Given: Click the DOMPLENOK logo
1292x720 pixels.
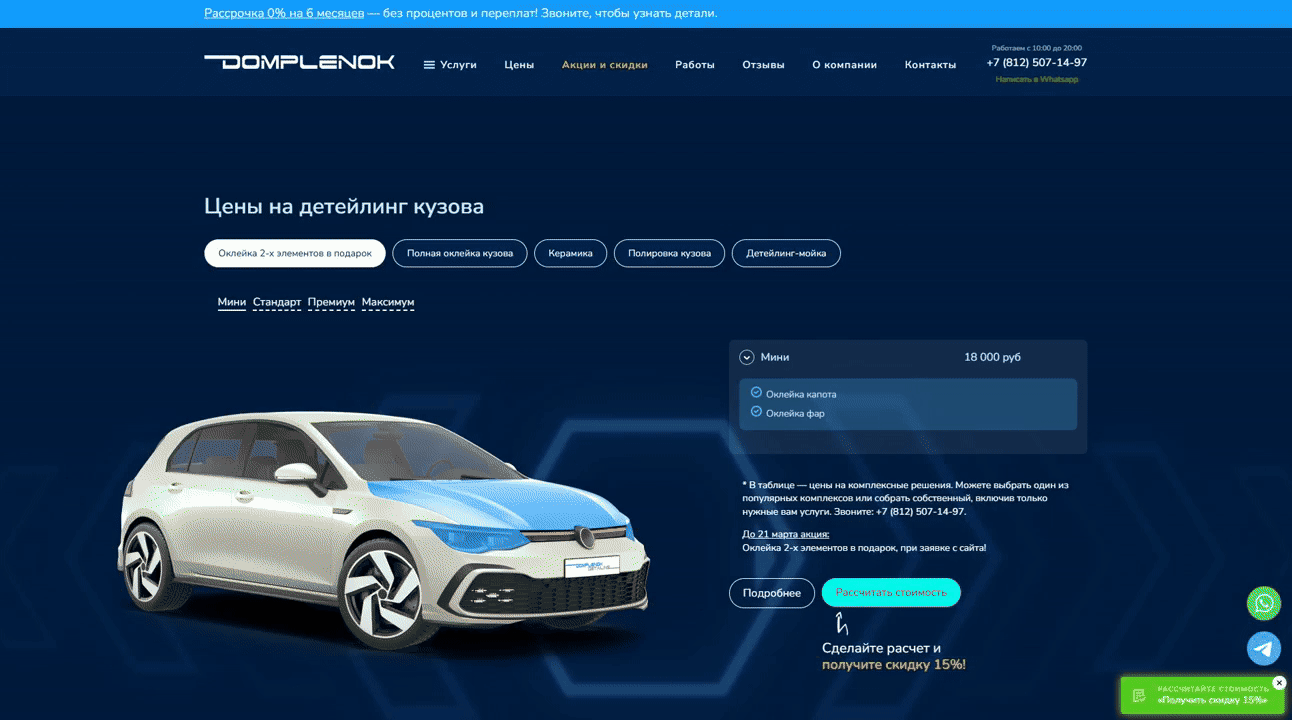Looking at the screenshot, I should 299,62.
